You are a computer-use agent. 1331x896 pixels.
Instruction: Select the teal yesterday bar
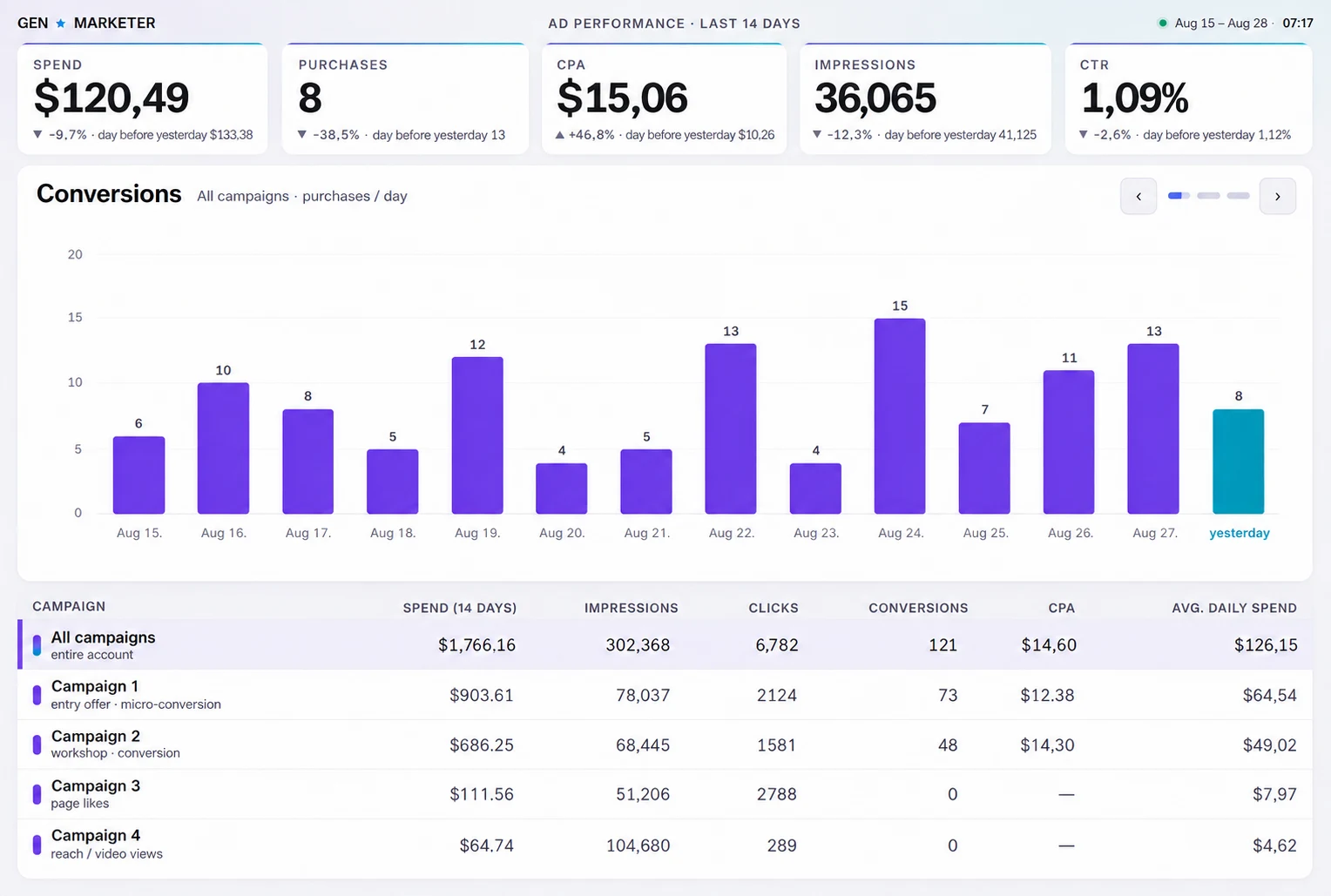(1239, 461)
